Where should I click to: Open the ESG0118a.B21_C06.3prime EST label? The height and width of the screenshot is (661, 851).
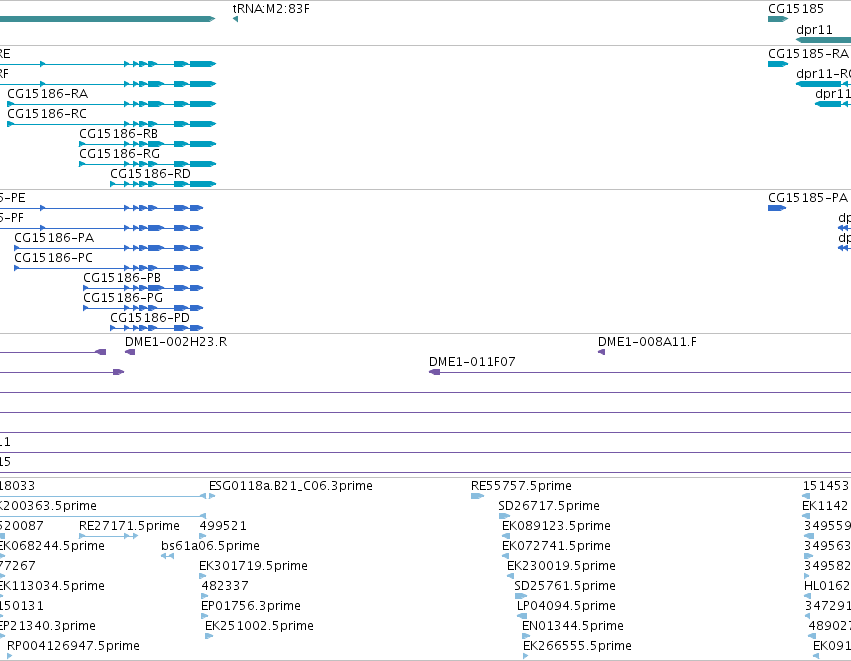pyautogui.click(x=291, y=486)
